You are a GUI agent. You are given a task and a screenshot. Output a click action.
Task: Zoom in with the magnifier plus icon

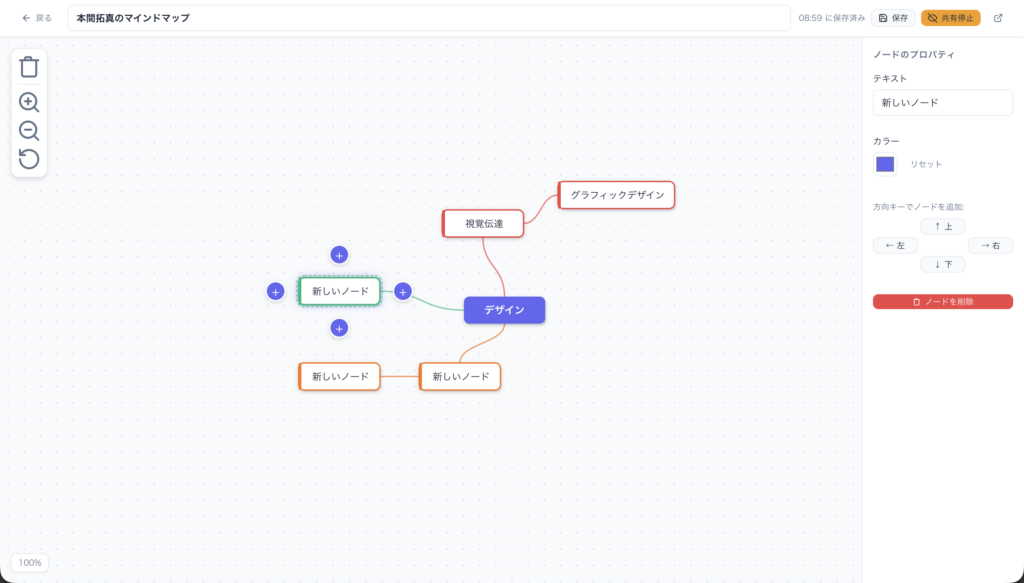29,102
